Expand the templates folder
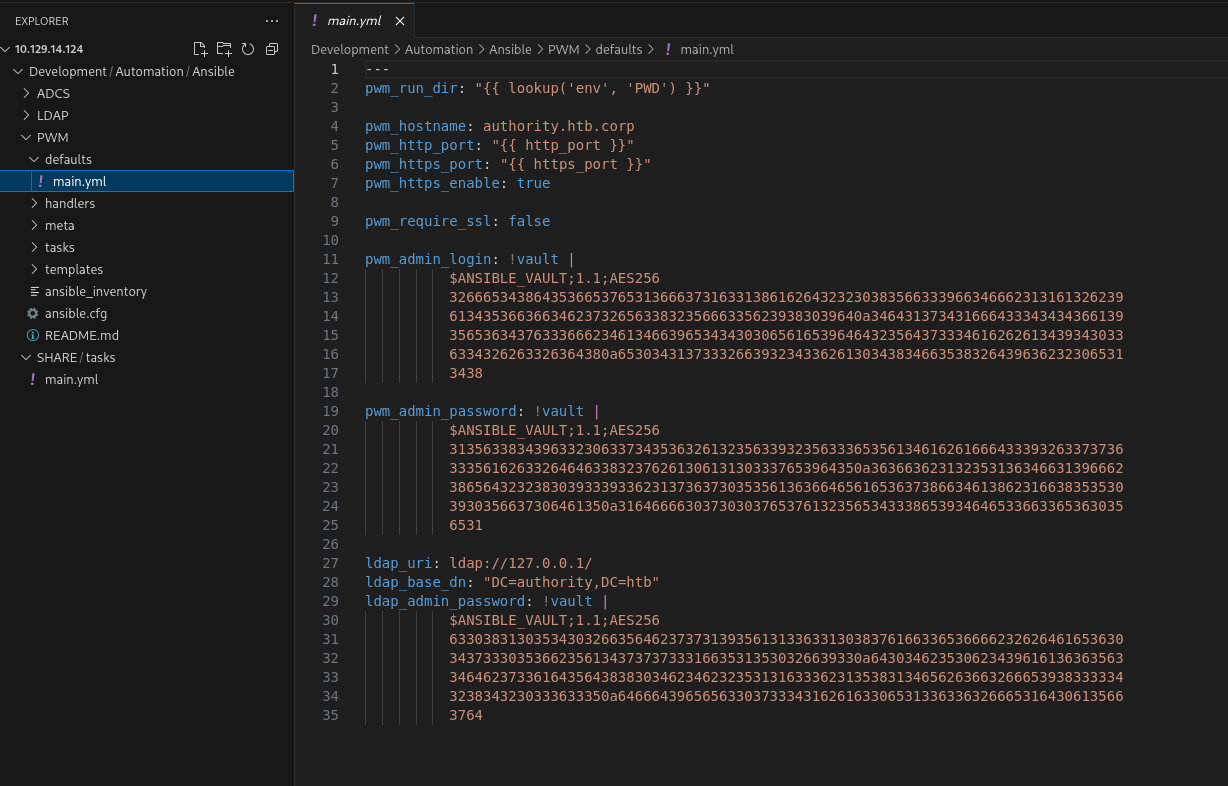This screenshot has height=786, width=1228. [34, 269]
